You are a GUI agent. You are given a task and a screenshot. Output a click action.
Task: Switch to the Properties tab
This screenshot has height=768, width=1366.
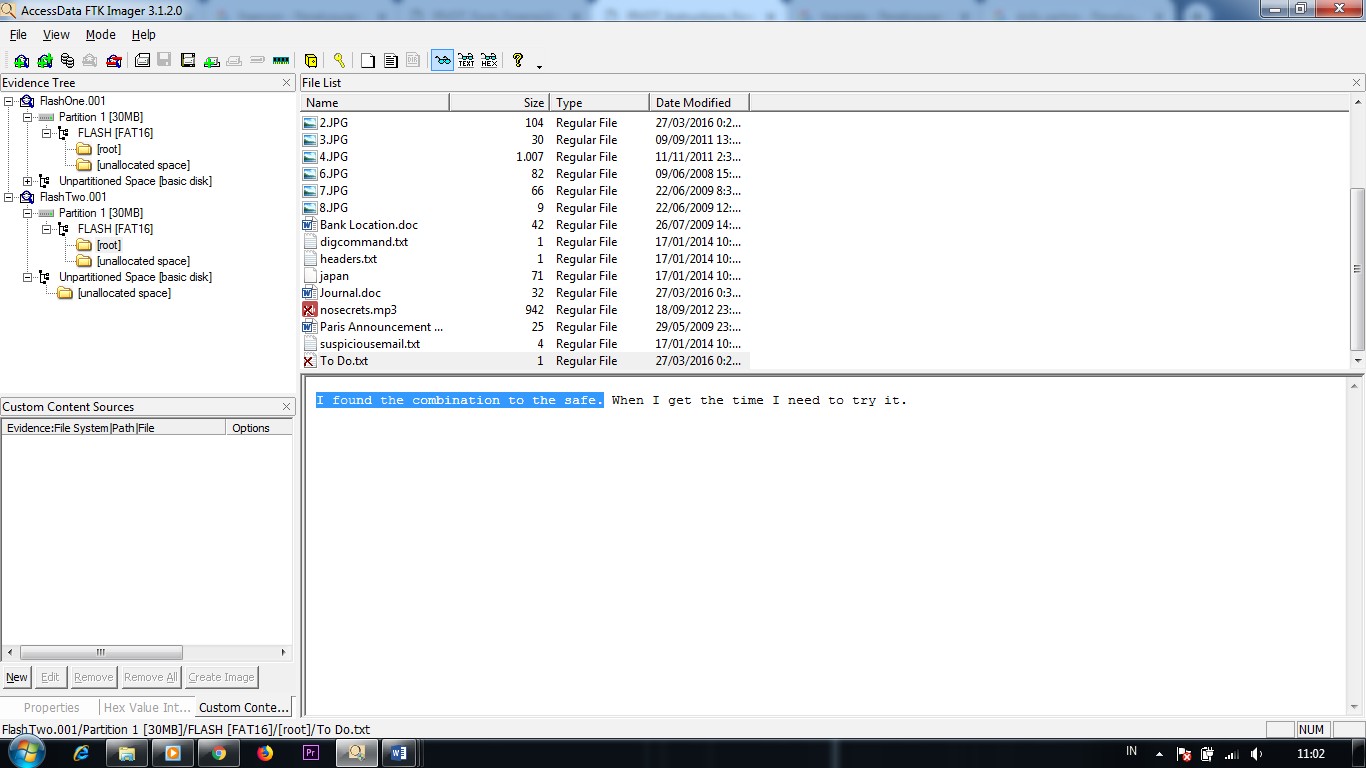point(51,707)
